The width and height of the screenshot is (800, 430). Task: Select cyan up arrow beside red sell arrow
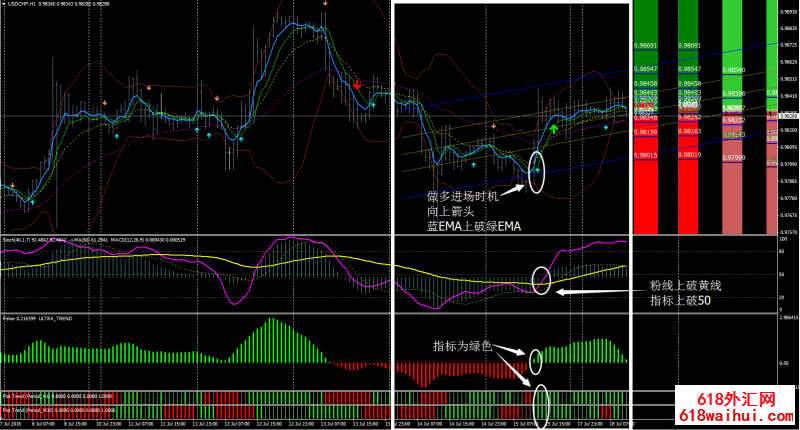coord(373,105)
